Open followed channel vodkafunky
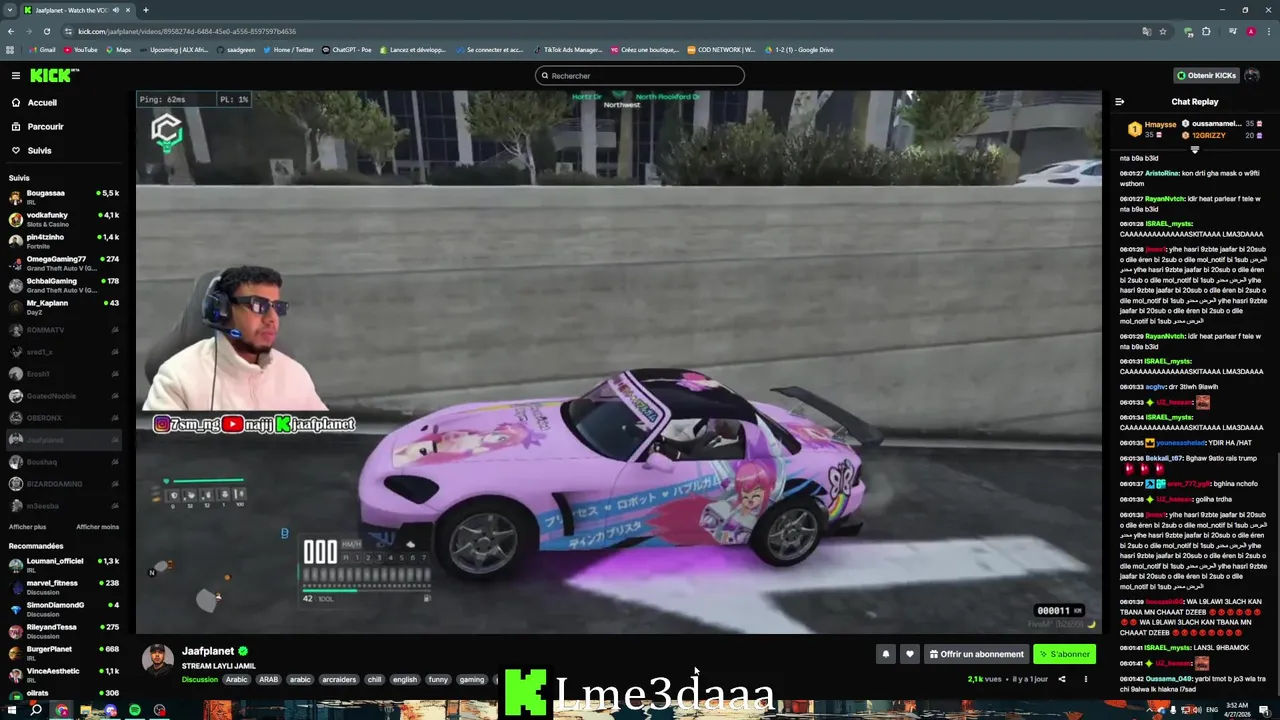 click(62, 219)
